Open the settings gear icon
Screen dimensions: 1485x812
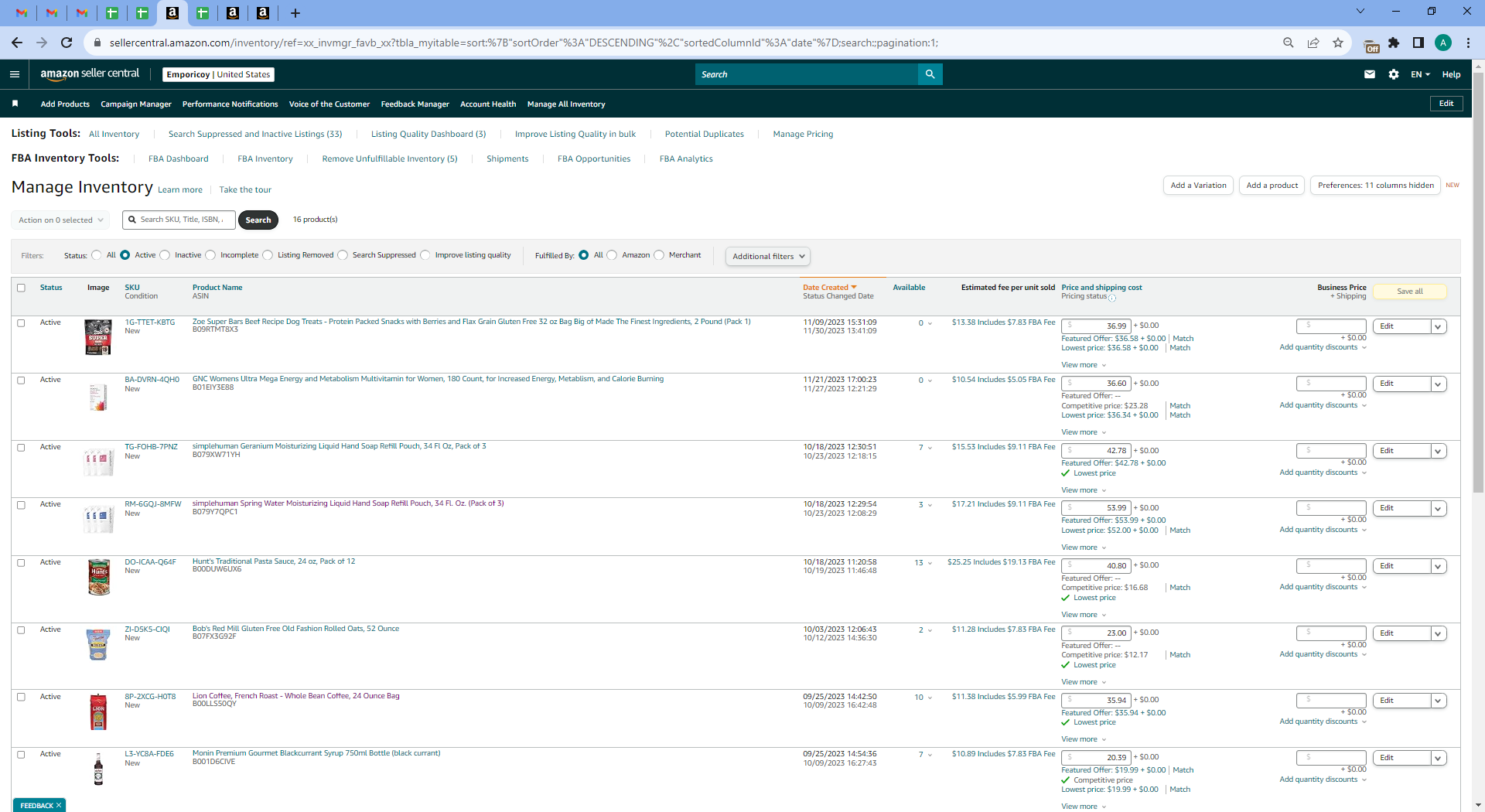pyautogui.click(x=1394, y=74)
